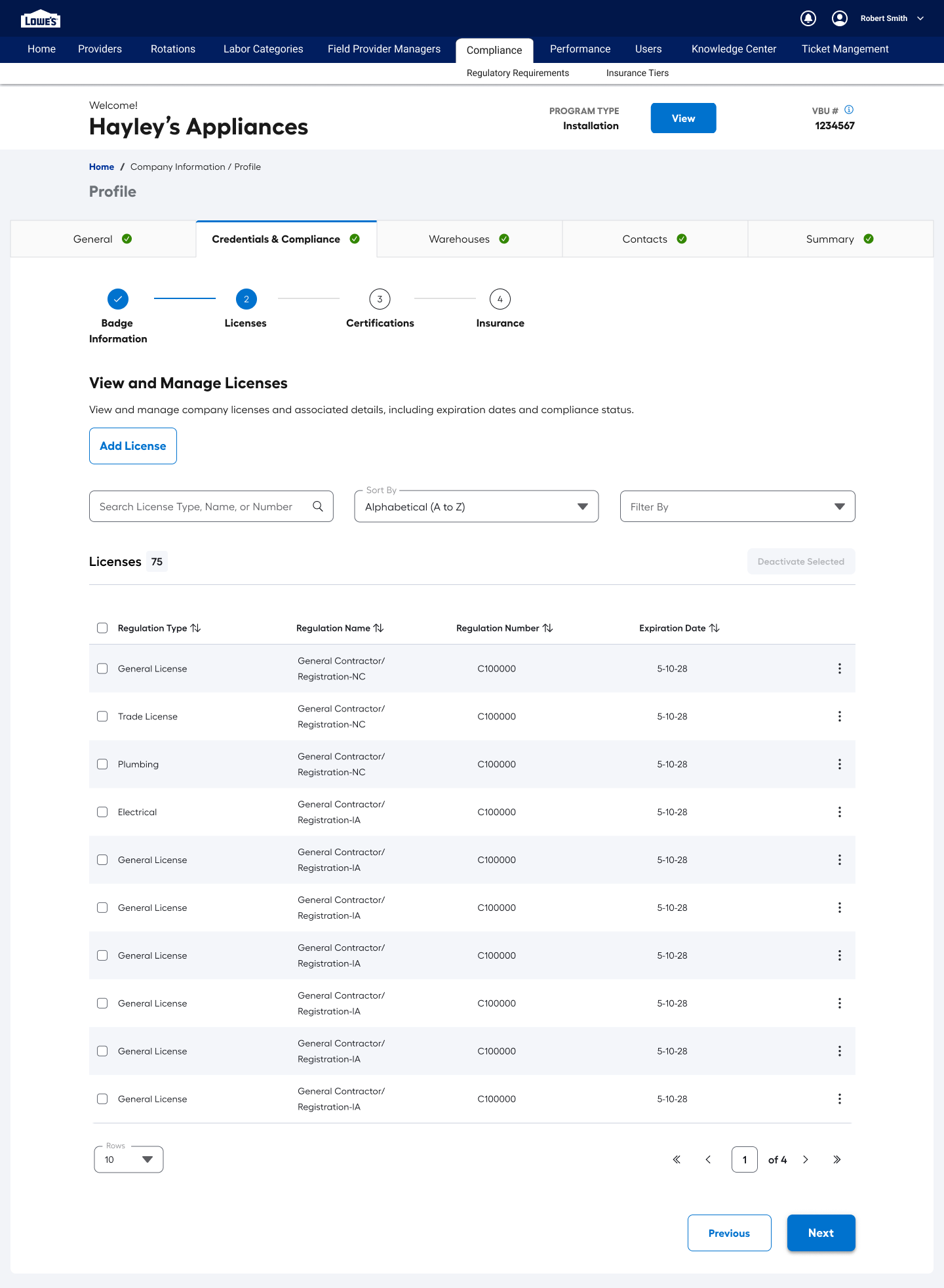The height and width of the screenshot is (1288, 944).
Task: Open the three-dot actions menu for first General License row
Action: [840, 668]
